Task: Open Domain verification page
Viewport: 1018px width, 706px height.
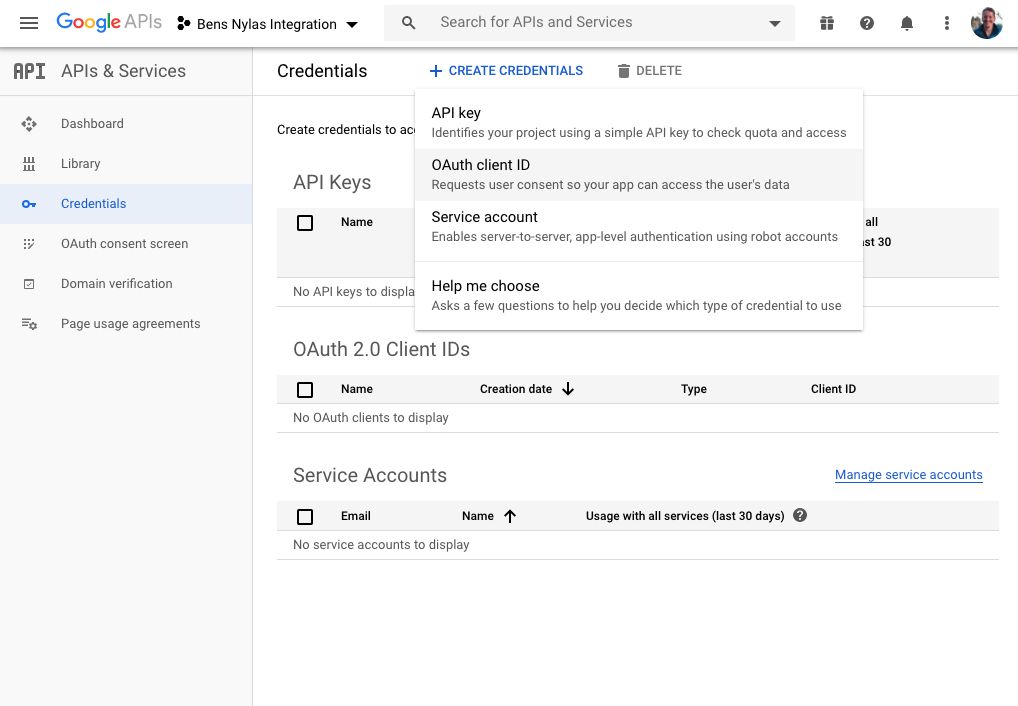Action: point(126,284)
